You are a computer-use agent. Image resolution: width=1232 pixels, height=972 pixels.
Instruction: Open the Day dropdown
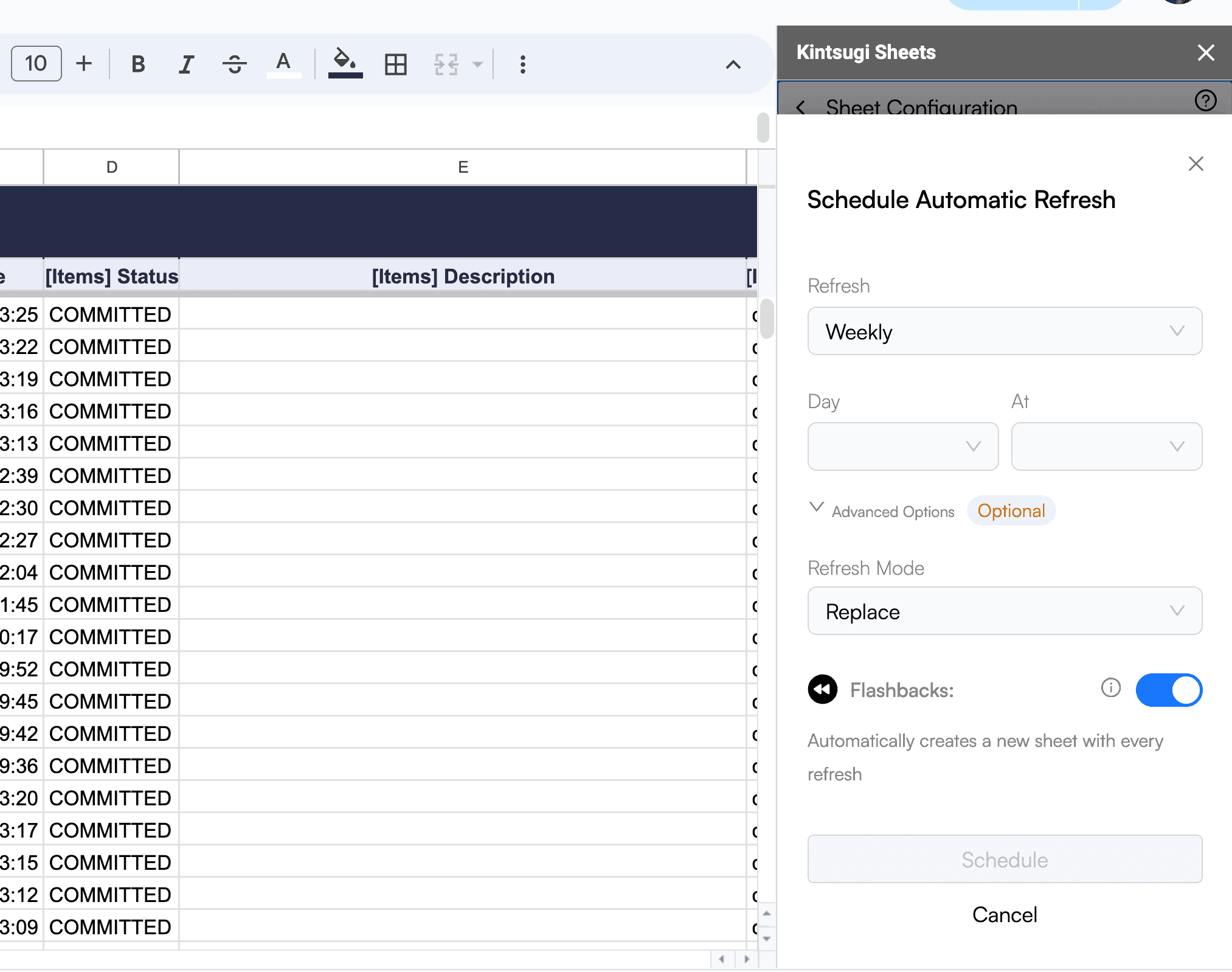tap(902, 446)
